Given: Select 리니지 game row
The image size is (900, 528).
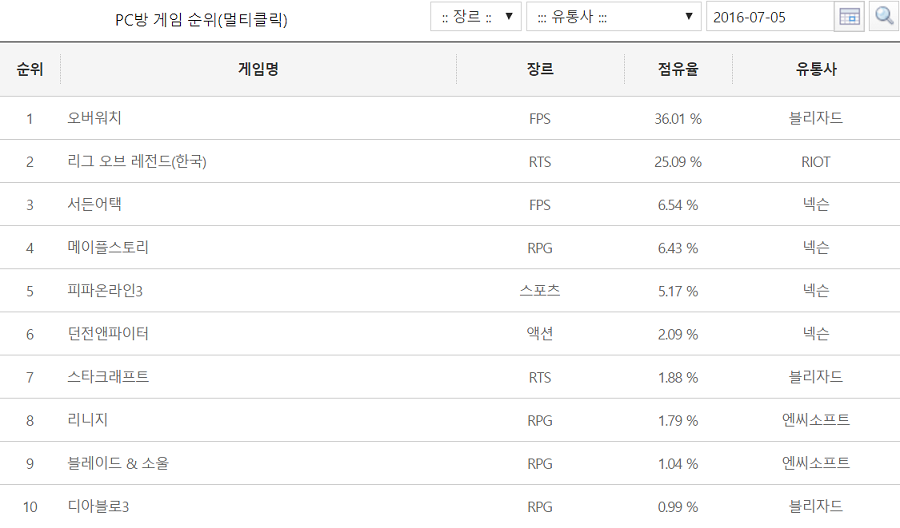Looking at the screenshot, I should [87, 420].
